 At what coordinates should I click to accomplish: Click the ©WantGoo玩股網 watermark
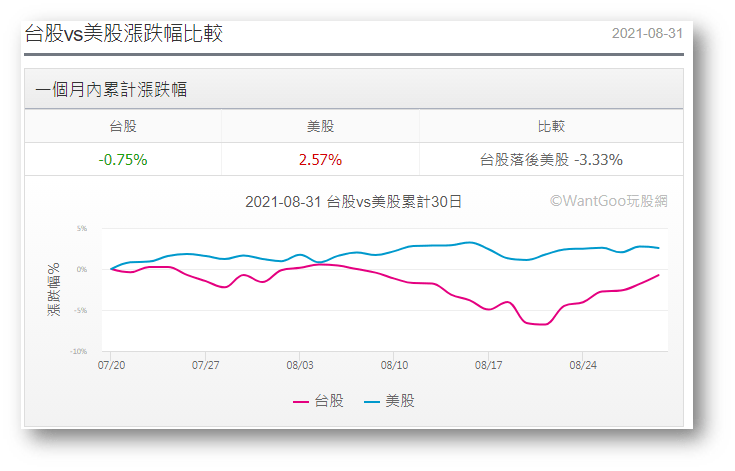[608, 201]
